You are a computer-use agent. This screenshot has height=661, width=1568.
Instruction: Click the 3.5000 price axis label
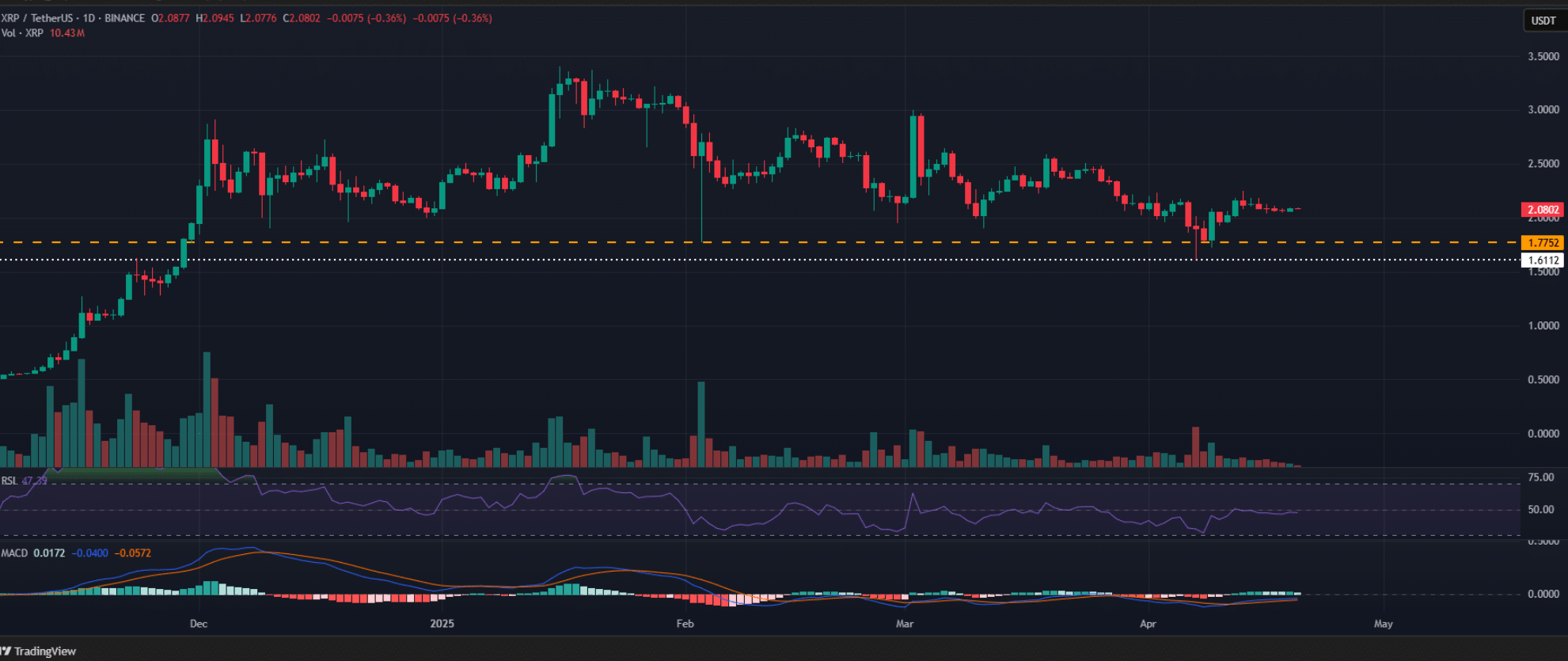pyautogui.click(x=1543, y=57)
